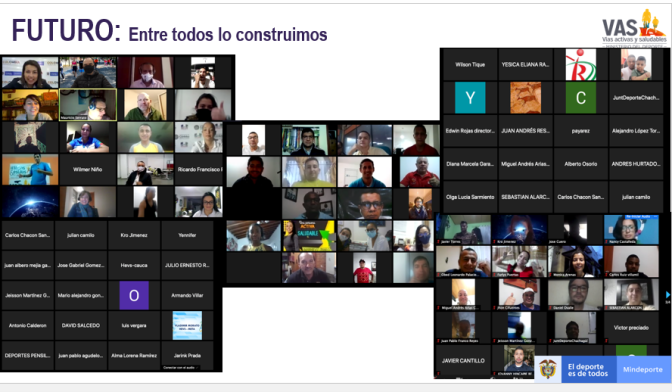This screenshot has height=392, width=672.
Task: Toggle muted mic icon on Daniel Ovalle tile
Action: [x=550, y=308]
